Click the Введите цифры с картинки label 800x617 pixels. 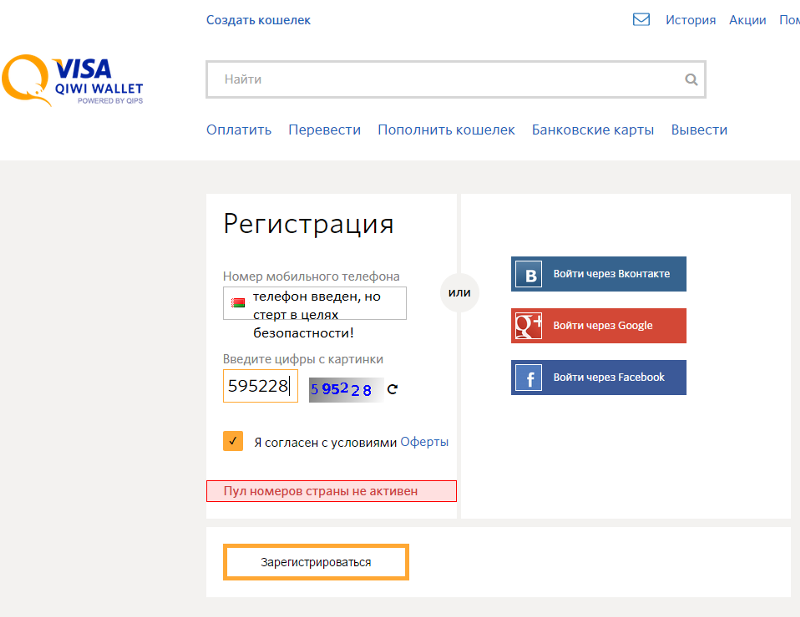303,359
